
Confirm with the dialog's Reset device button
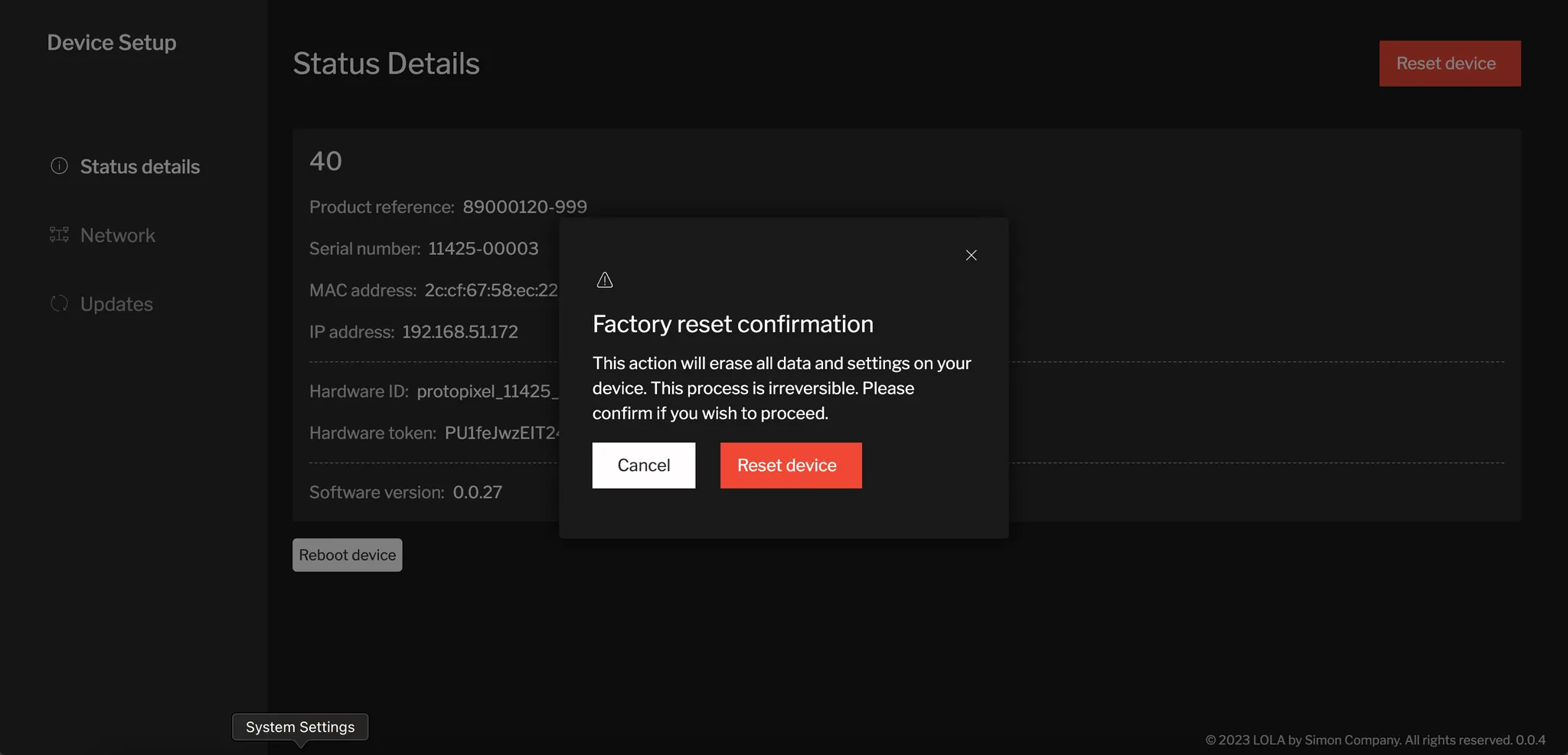pos(790,466)
